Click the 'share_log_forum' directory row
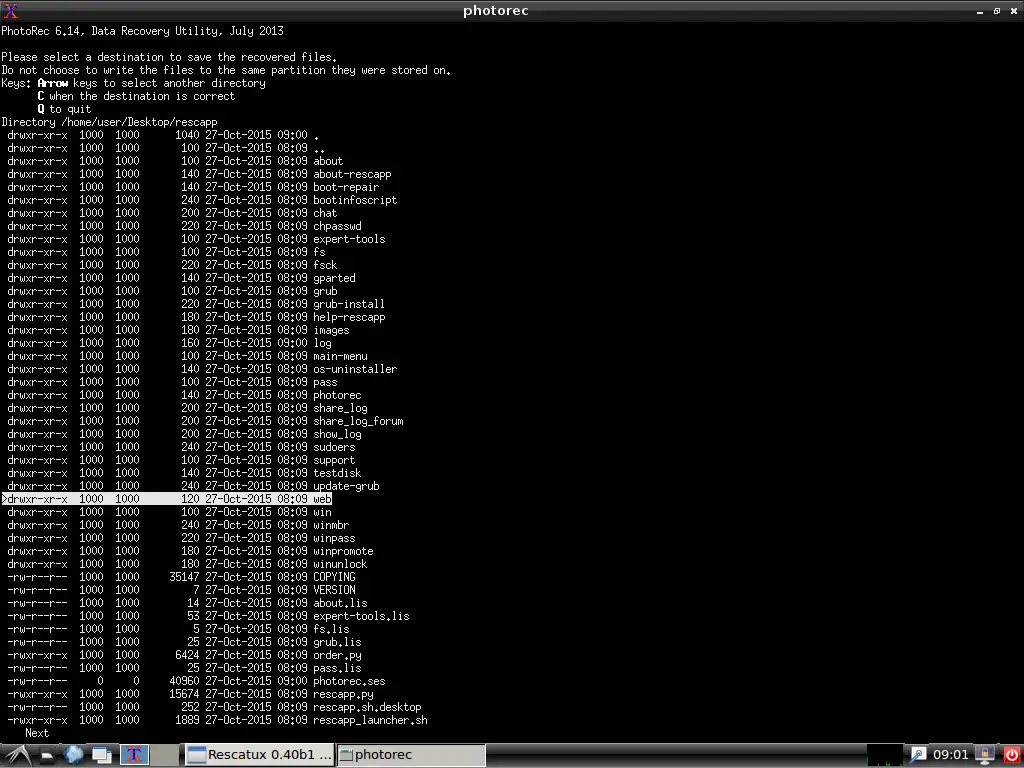Viewport: 1024px width, 768px height. (205, 421)
